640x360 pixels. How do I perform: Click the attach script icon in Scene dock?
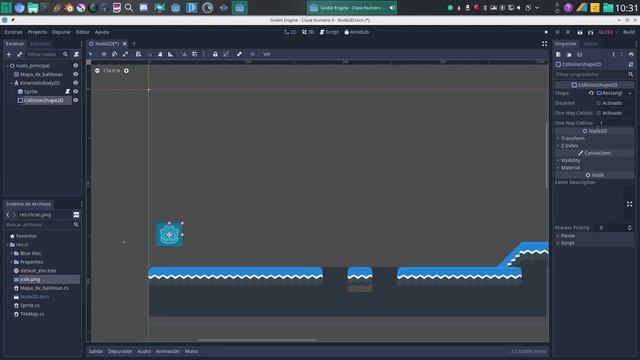point(76,54)
